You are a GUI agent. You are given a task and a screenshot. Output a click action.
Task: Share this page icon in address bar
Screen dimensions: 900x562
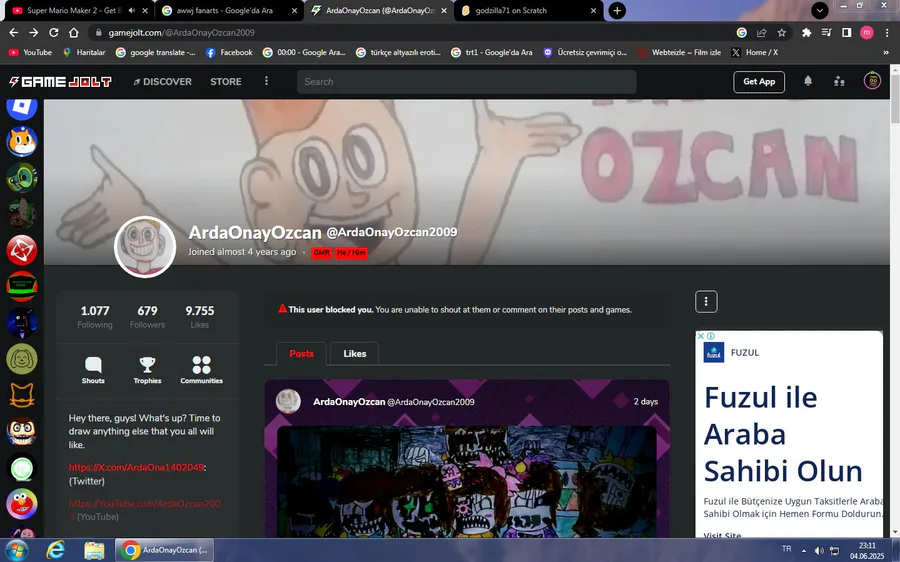tap(762, 33)
